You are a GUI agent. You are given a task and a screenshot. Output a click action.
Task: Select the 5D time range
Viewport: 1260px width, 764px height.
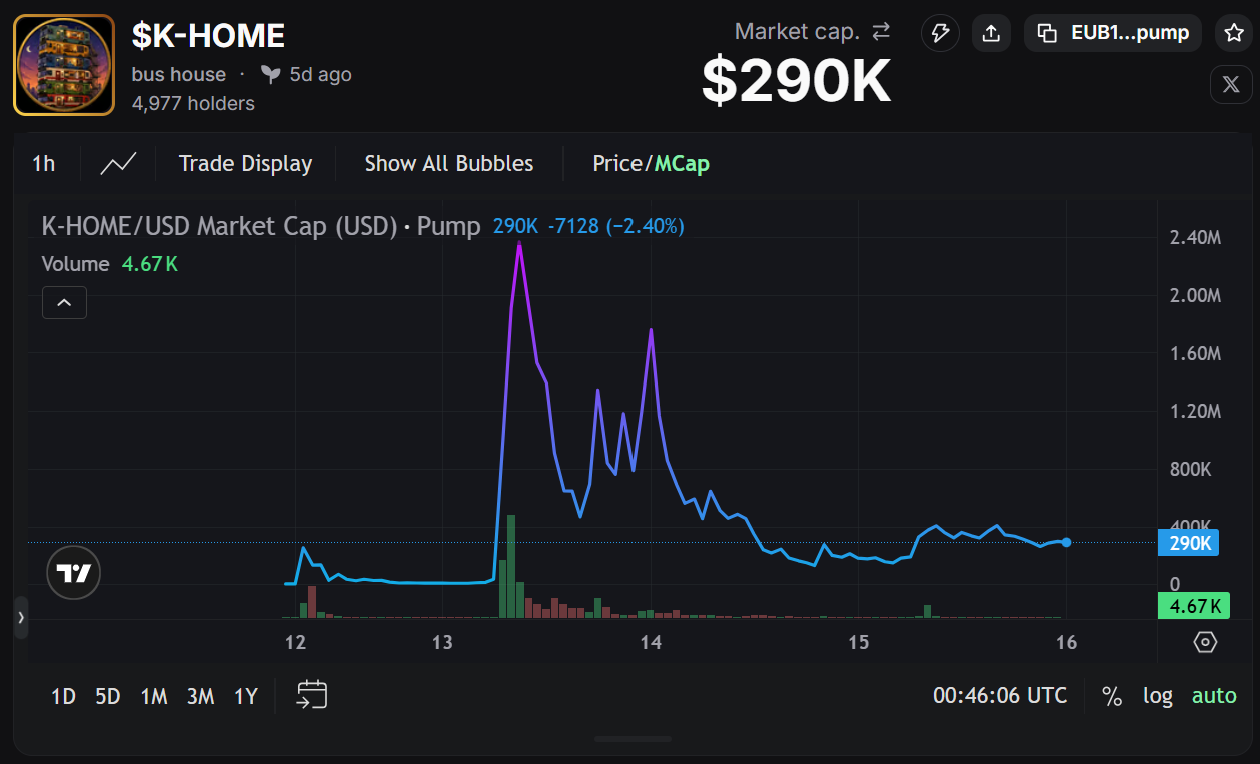pos(108,696)
